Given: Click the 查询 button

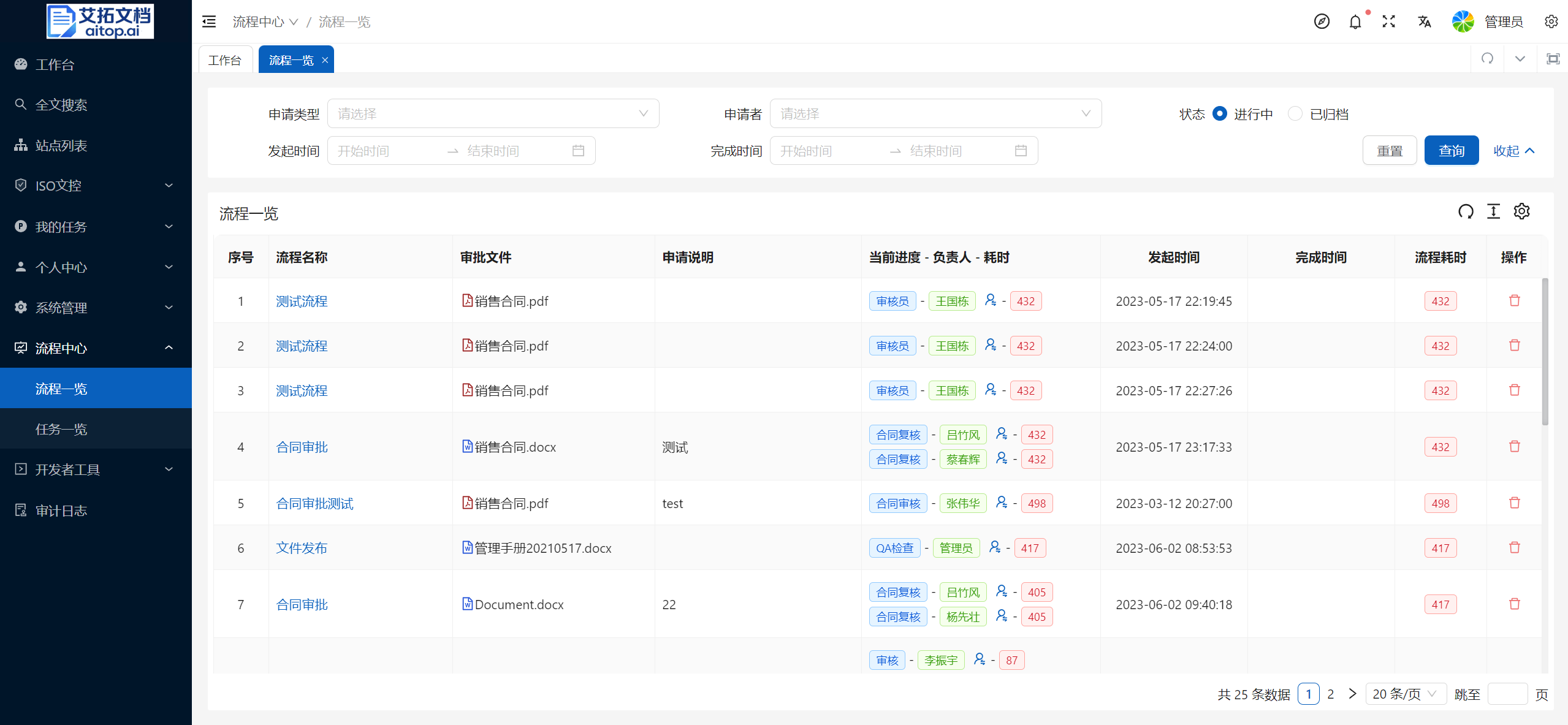Looking at the screenshot, I should [x=1451, y=151].
